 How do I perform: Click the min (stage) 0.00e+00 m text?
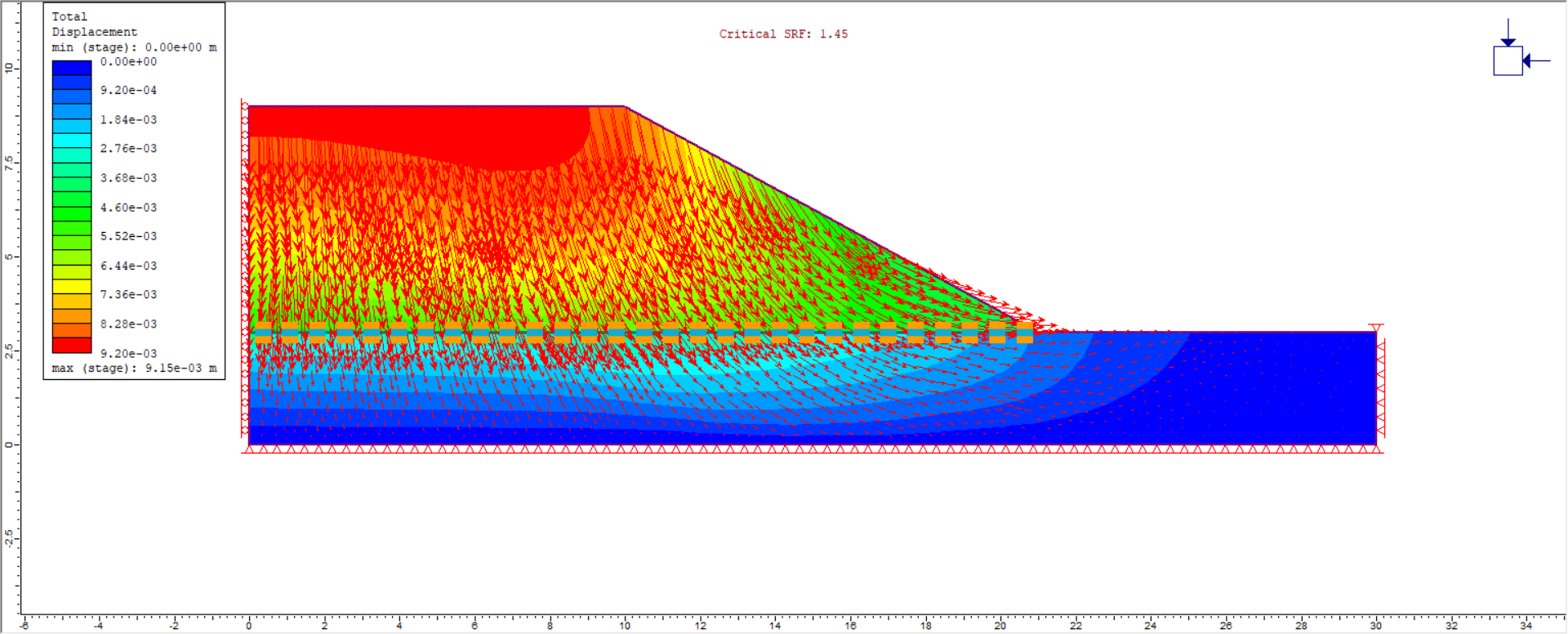[x=134, y=47]
